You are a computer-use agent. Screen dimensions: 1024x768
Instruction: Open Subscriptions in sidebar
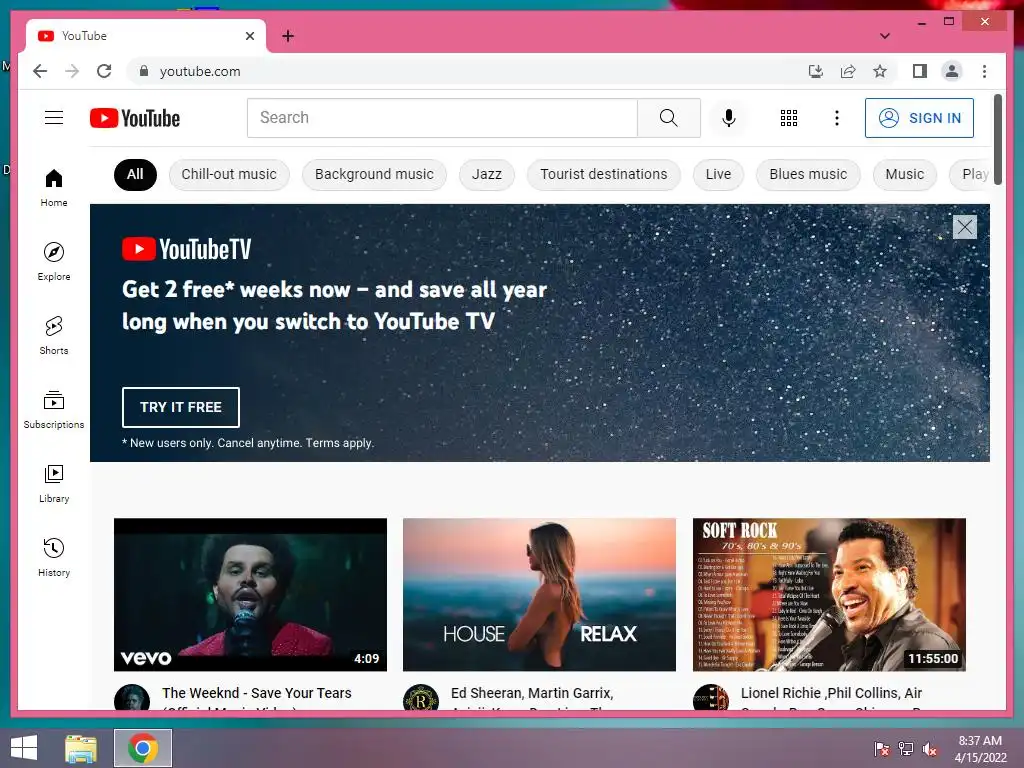click(54, 409)
